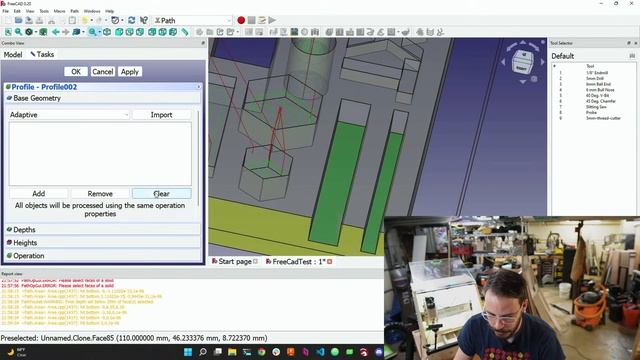Image resolution: width=640 pixels, height=360 pixels.
Task: Click the Measure distance ruler icon
Action: [x=185, y=32]
